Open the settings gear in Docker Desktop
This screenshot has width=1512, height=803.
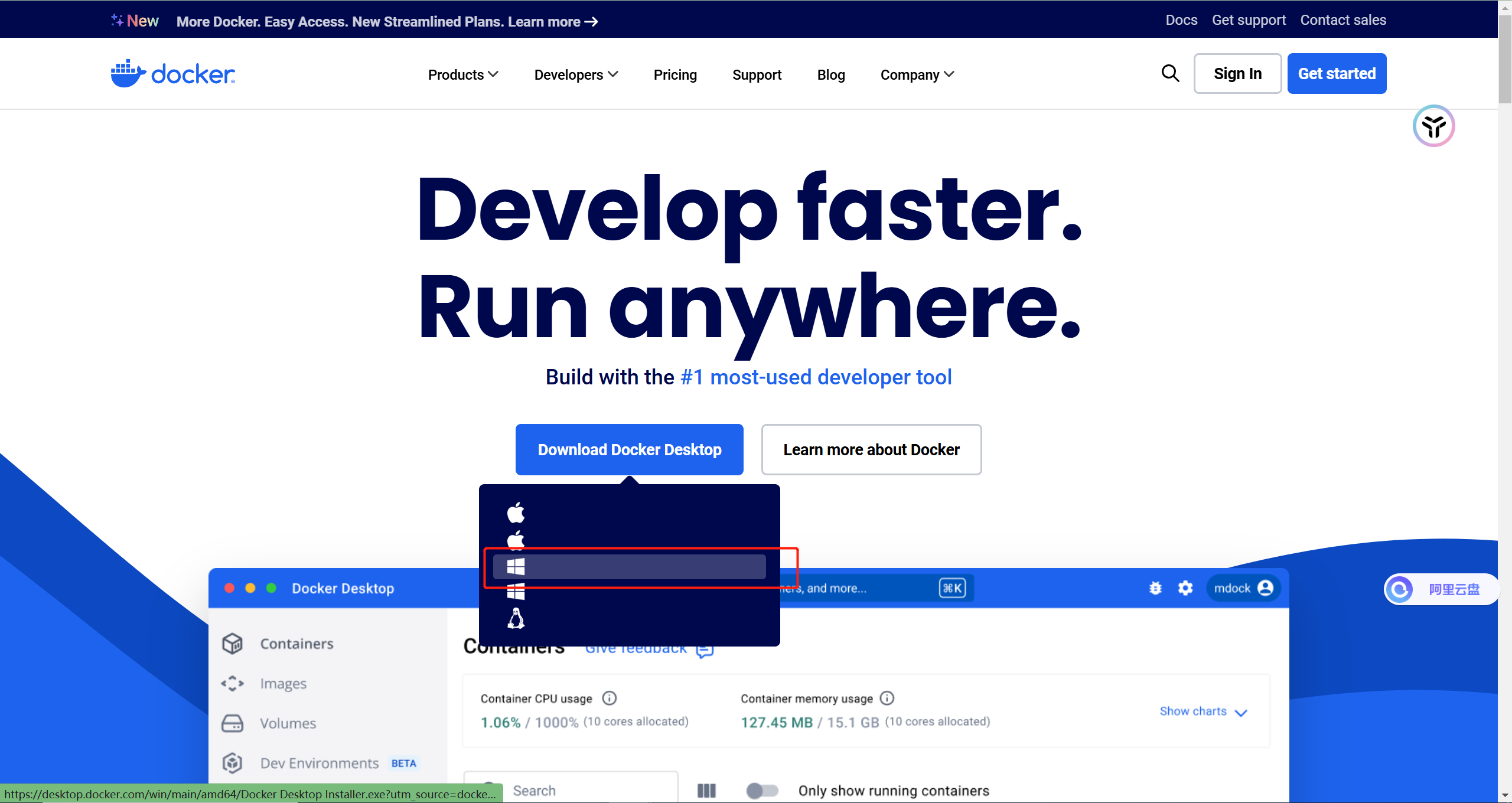[1185, 588]
